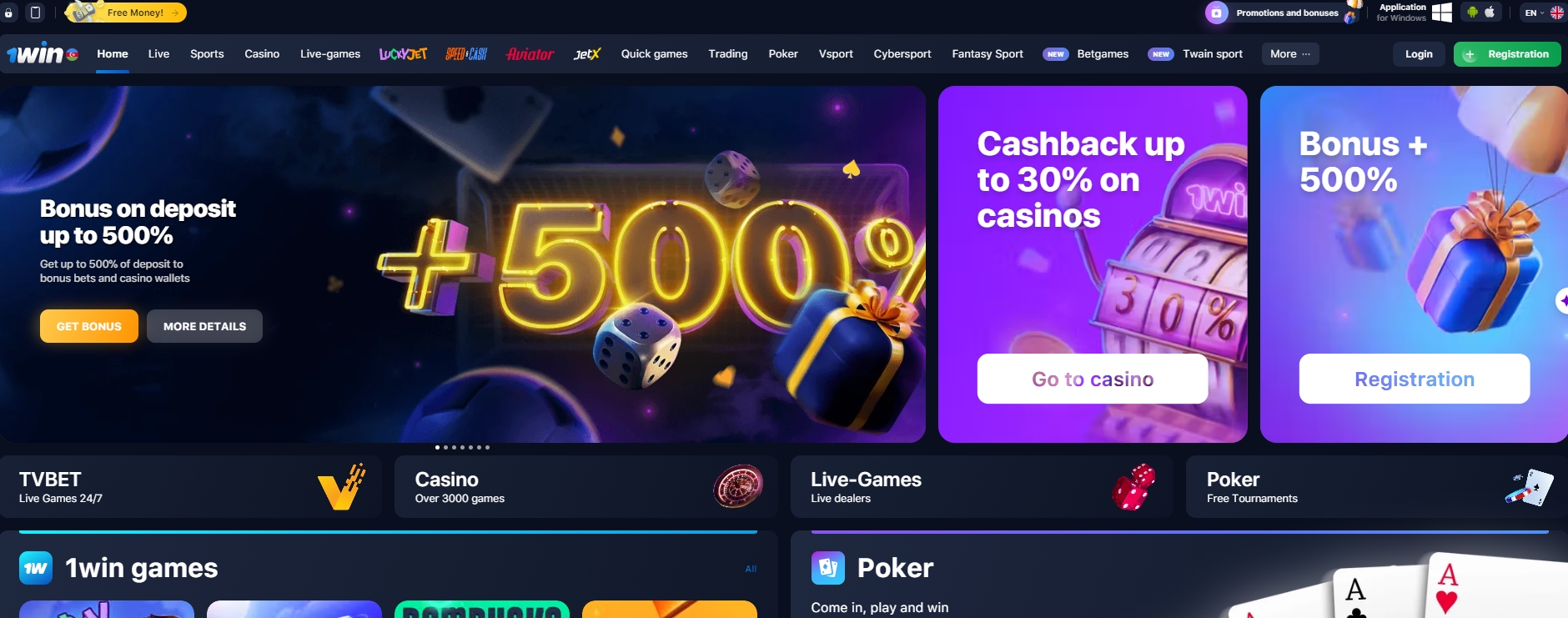Select the first banner carousel dot
The height and width of the screenshot is (618, 1568).
(437, 448)
